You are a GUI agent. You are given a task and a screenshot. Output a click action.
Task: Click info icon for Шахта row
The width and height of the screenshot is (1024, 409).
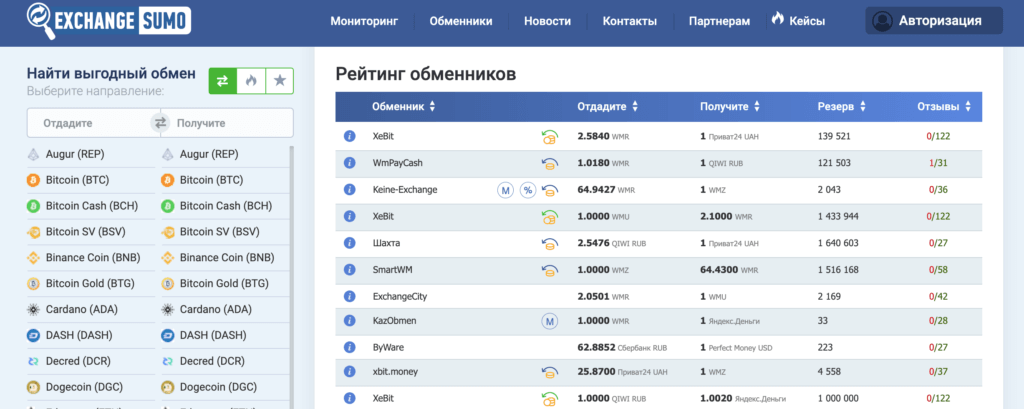coord(349,242)
